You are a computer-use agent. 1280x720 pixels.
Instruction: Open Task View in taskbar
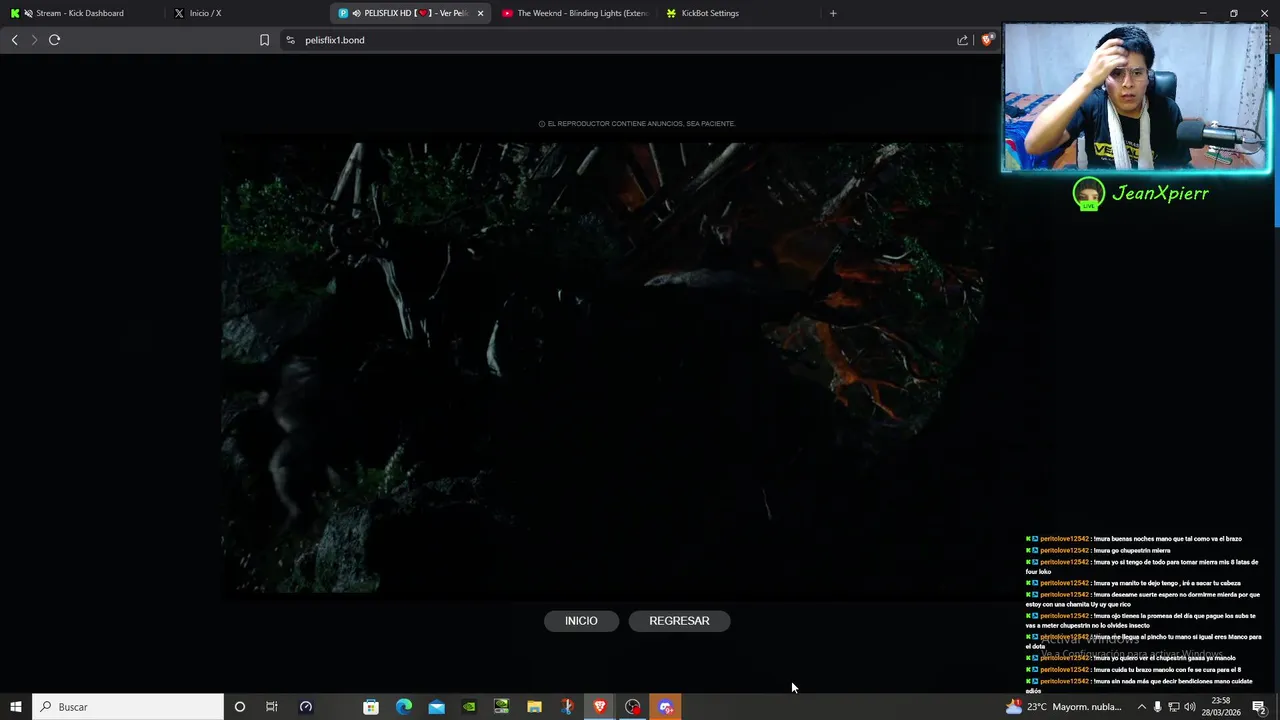pyautogui.click(x=271, y=707)
